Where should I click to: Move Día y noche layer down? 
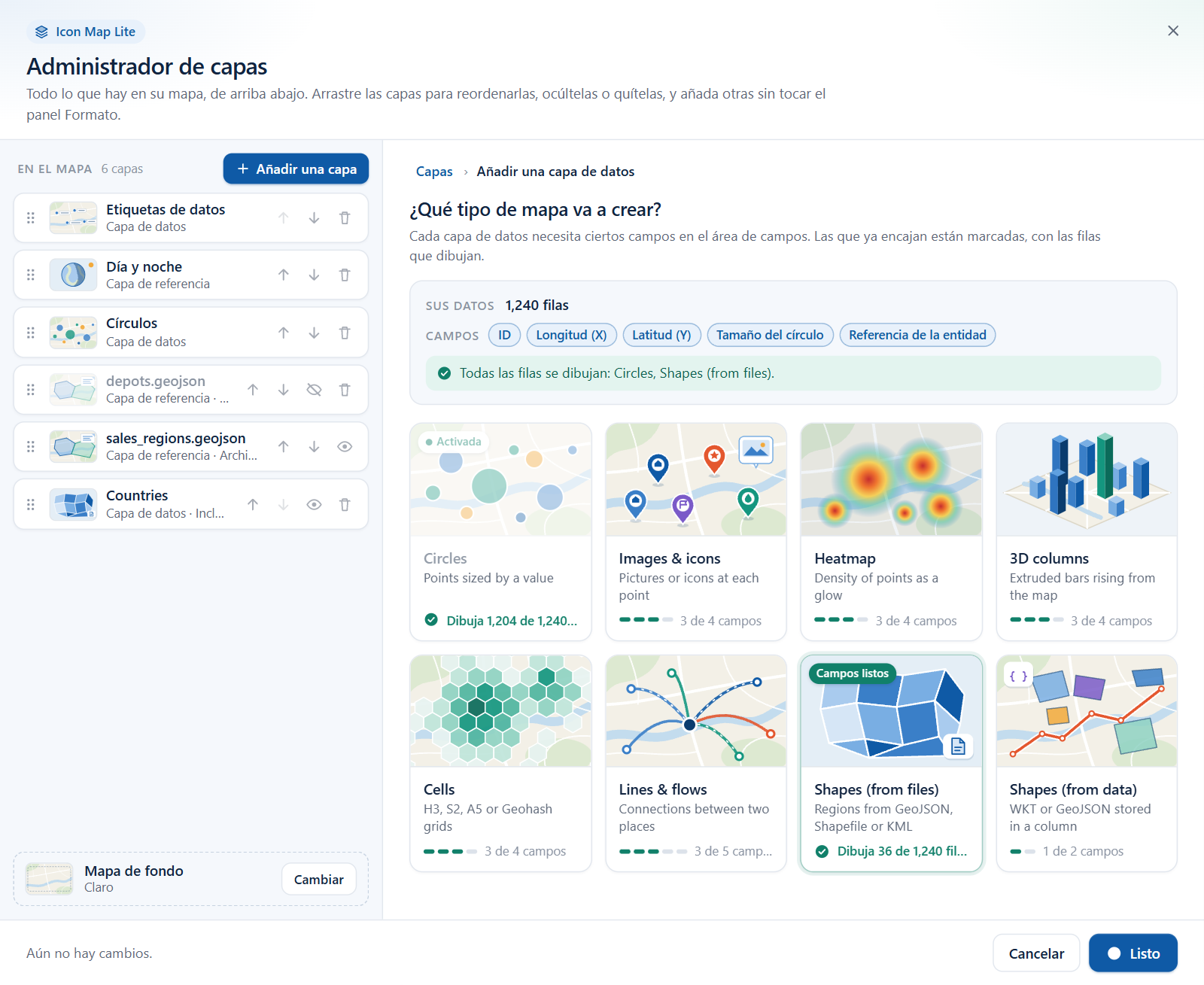pyautogui.click(x=314, y=275)
